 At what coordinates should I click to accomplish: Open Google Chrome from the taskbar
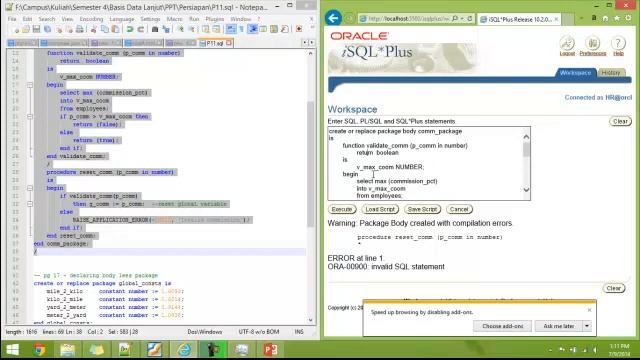coord(40,350)
